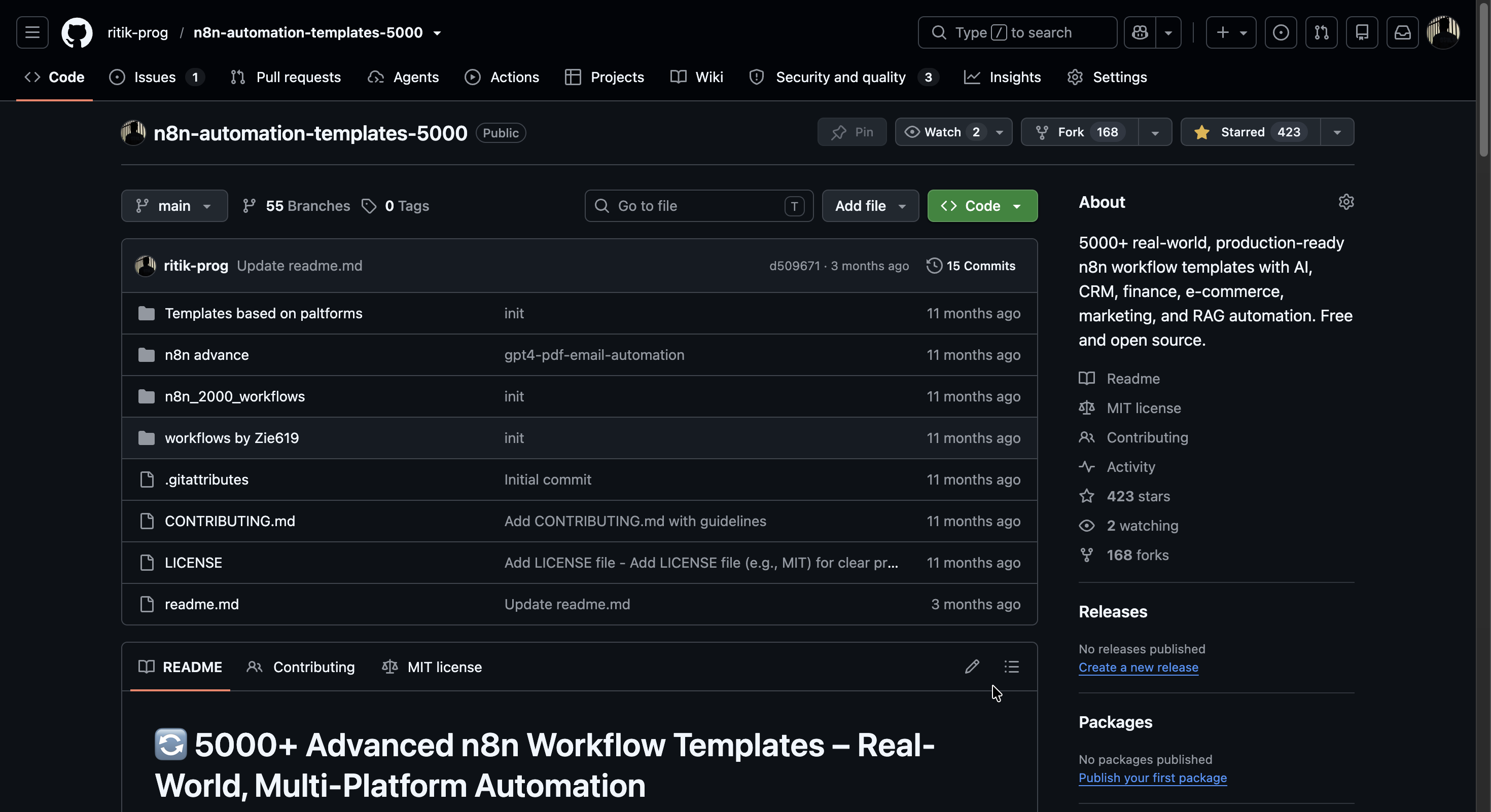Click the search bar Type / to search
The image size is (1491, 812).
(x=1017, y=32)
